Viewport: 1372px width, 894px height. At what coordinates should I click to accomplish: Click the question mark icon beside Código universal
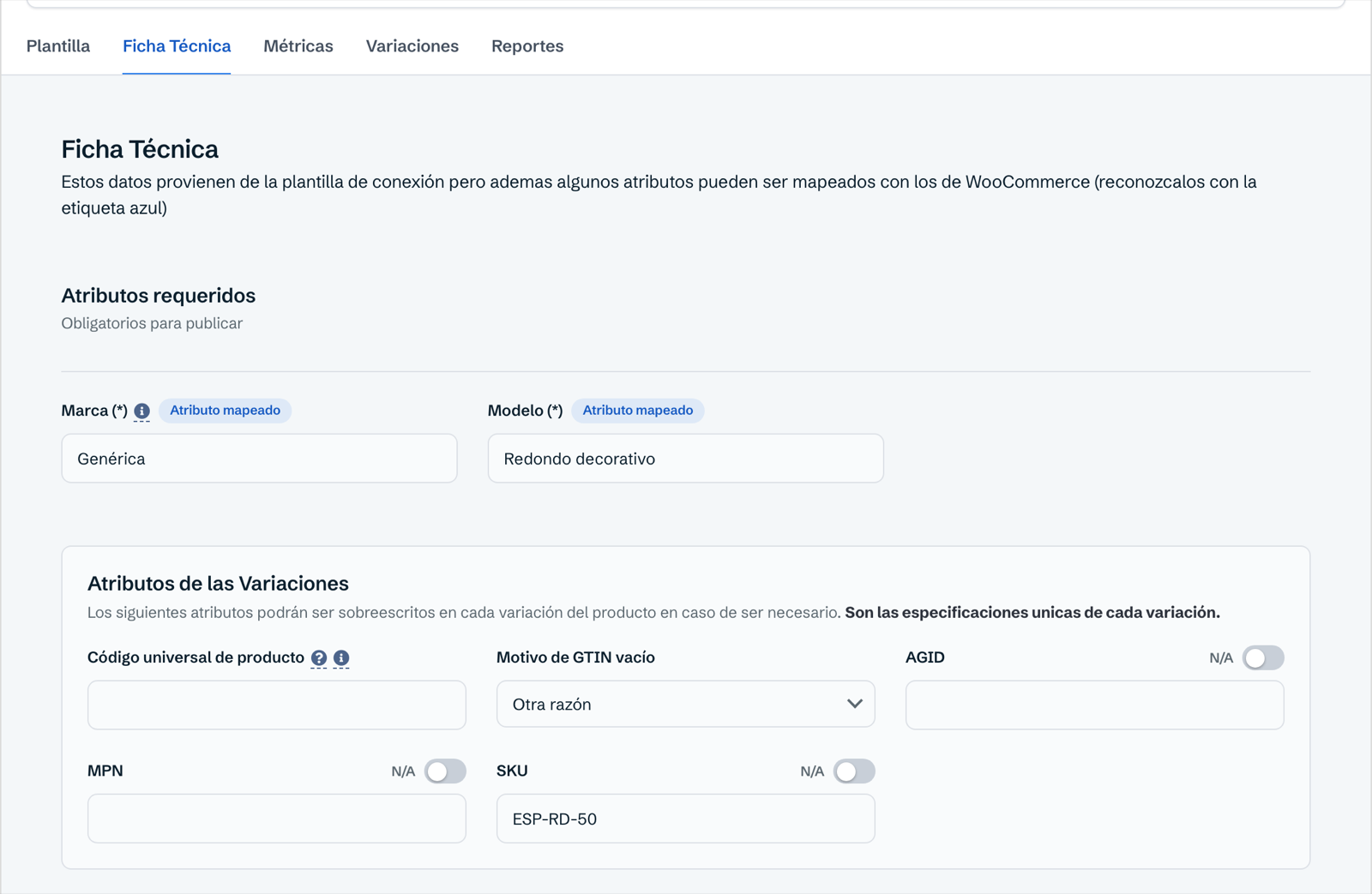click(319, 658)
